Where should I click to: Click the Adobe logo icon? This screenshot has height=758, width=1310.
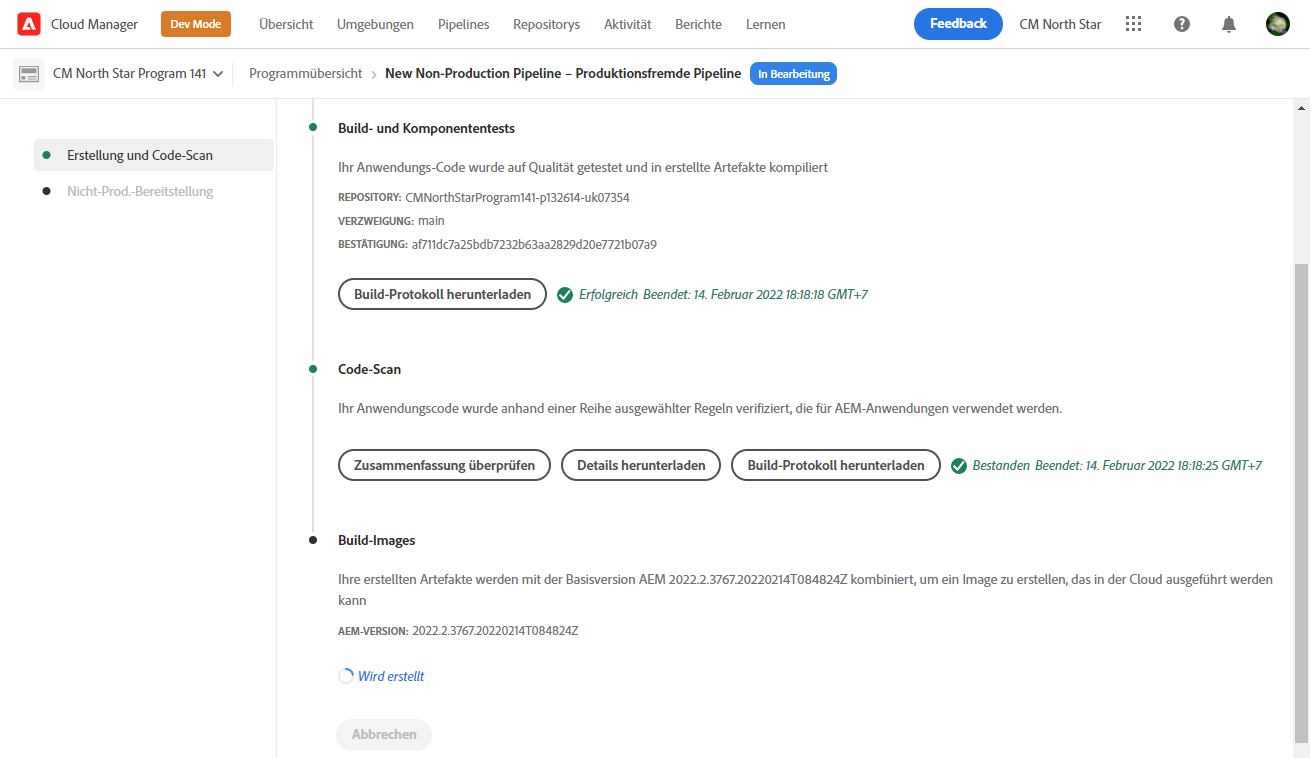[29, 24]
